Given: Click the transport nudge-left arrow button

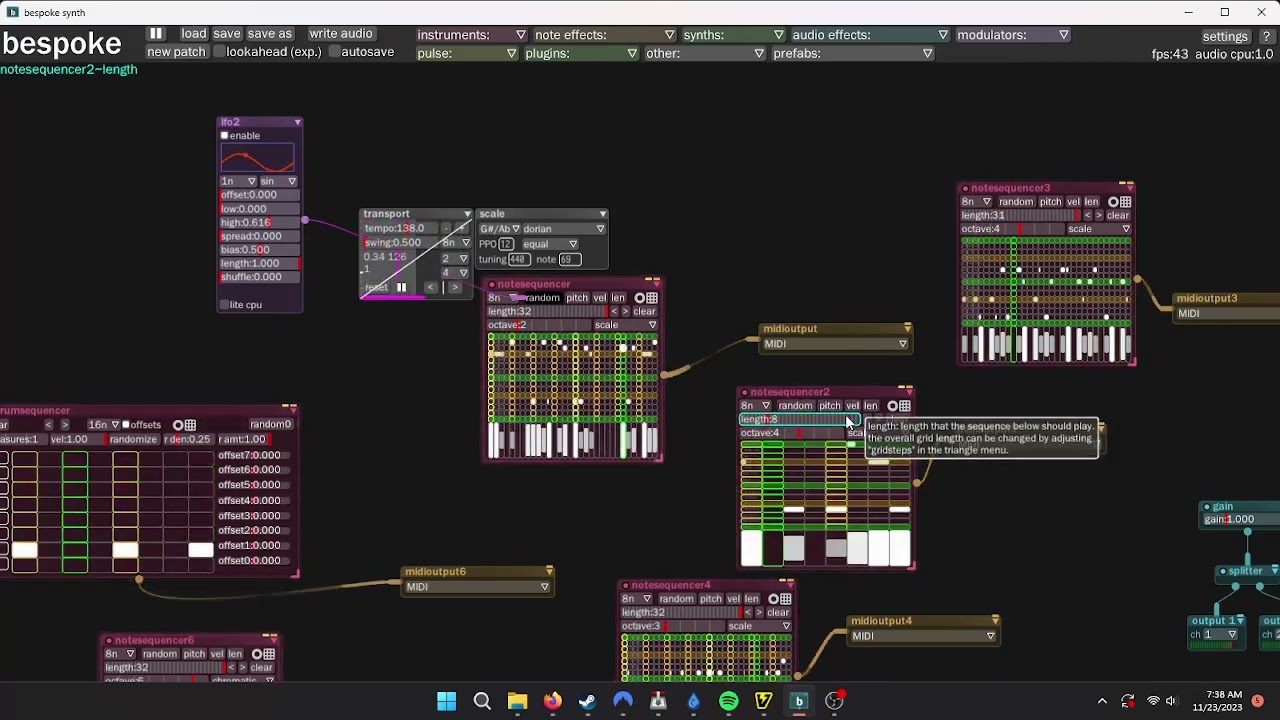Looking at the screenshot, I should [431, 288].
